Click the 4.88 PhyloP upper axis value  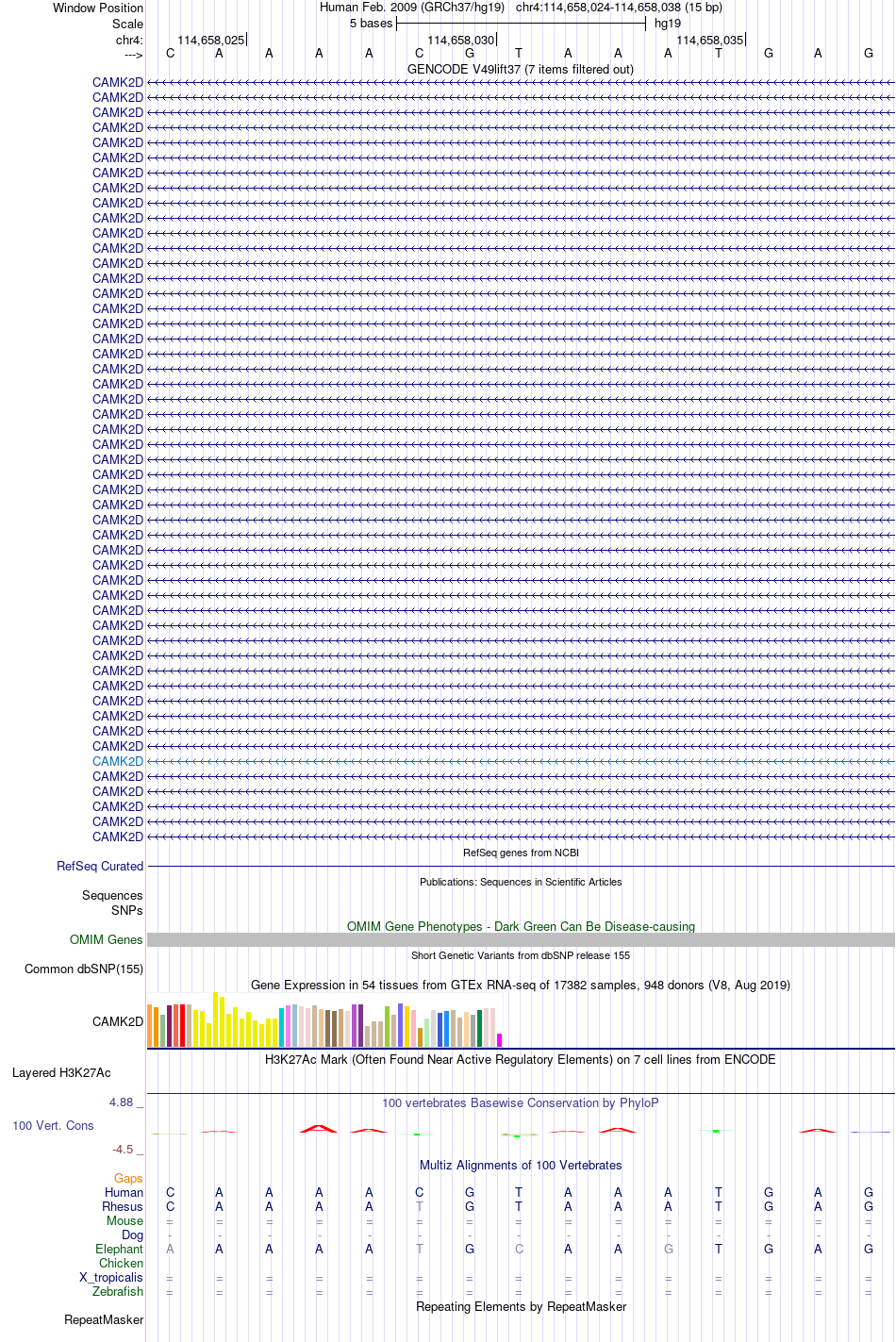(x=121, y=1102)
